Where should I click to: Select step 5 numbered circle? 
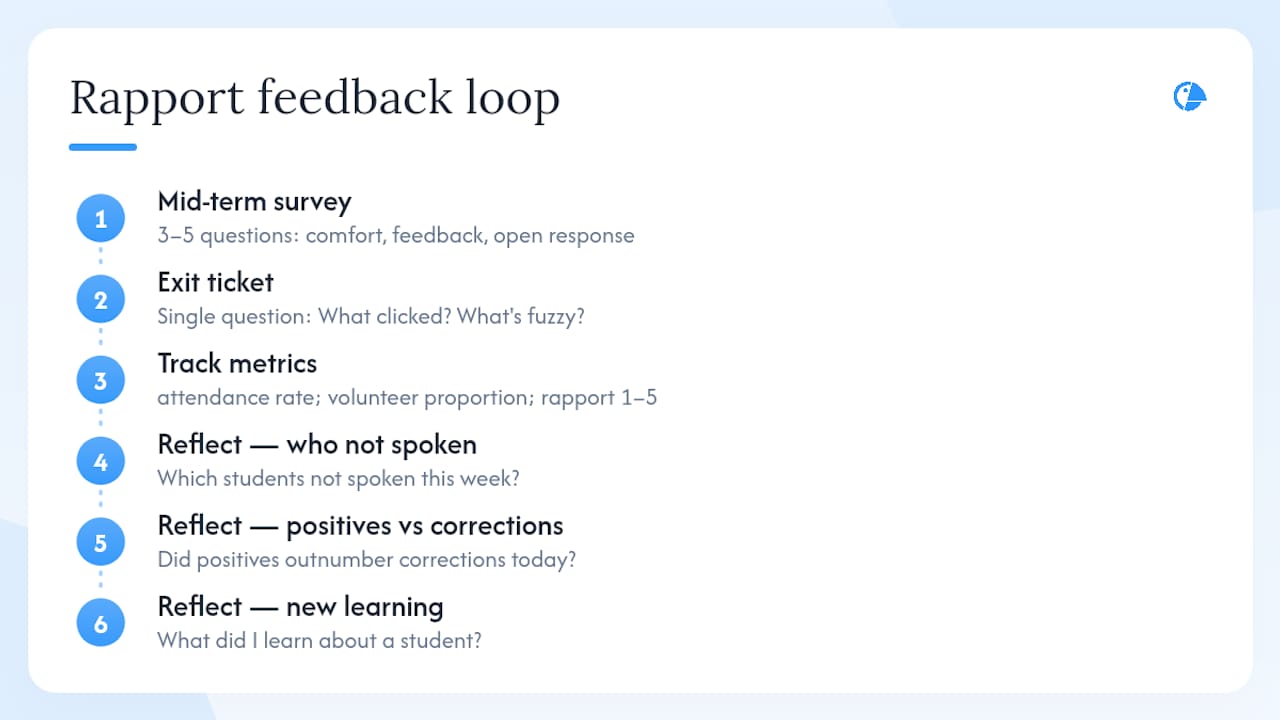point(100,542)
